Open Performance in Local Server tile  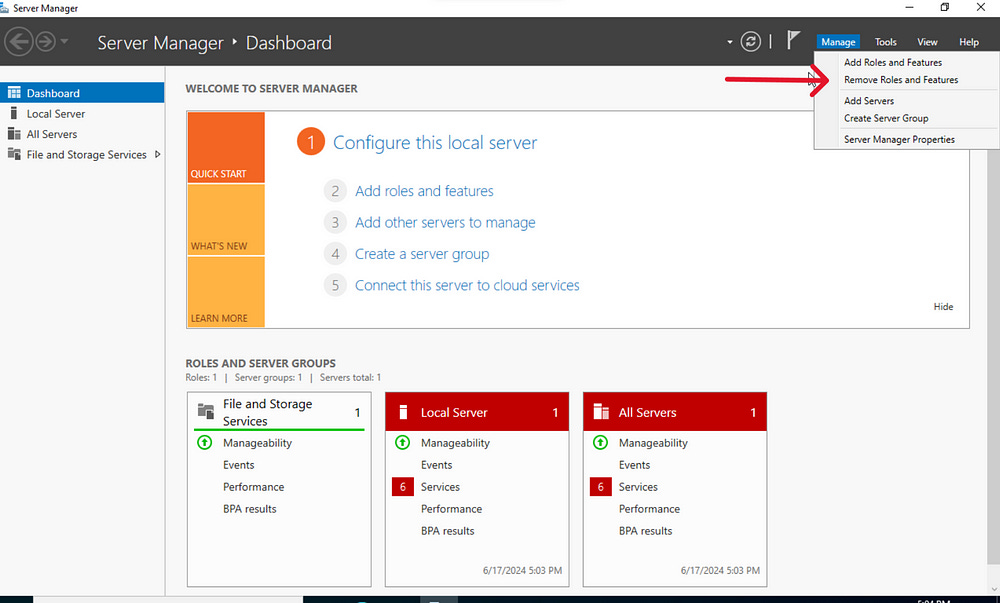pyautogui.click(x=451, y=509)
